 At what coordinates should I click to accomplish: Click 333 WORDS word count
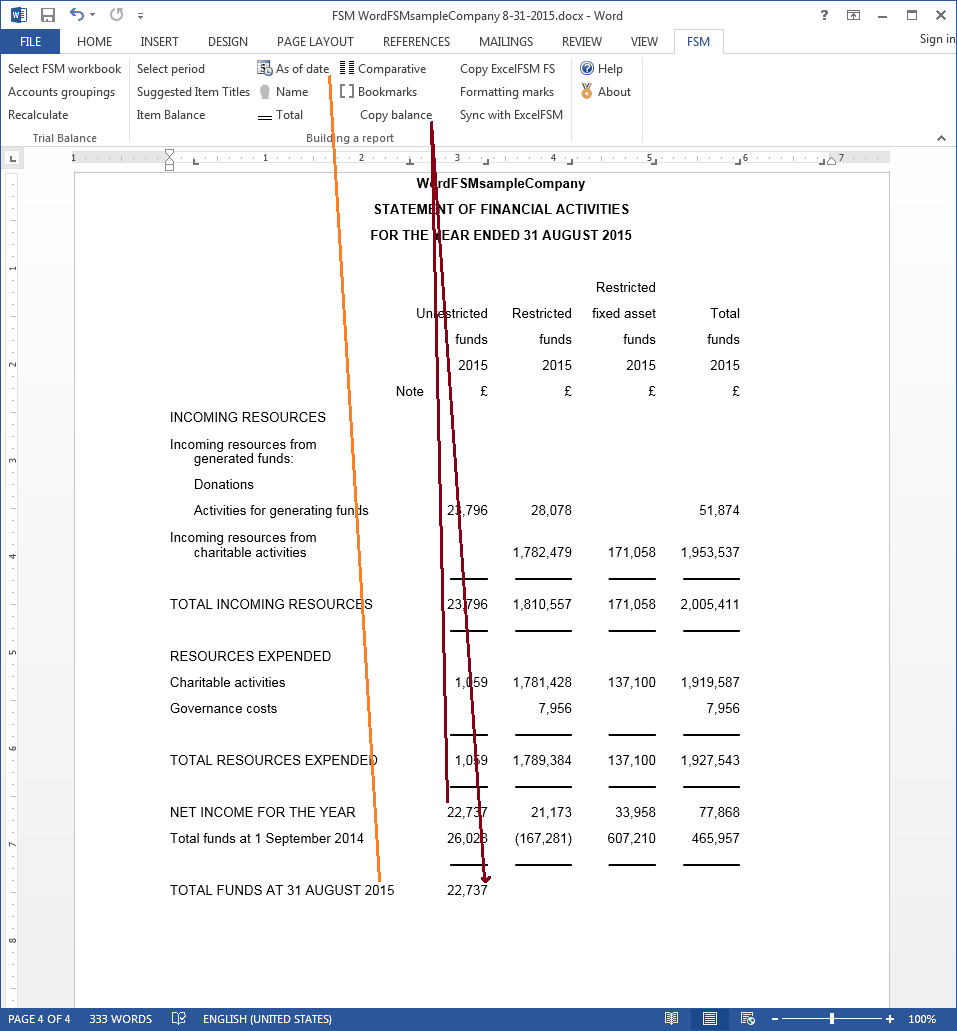[x=120, y=1019]
